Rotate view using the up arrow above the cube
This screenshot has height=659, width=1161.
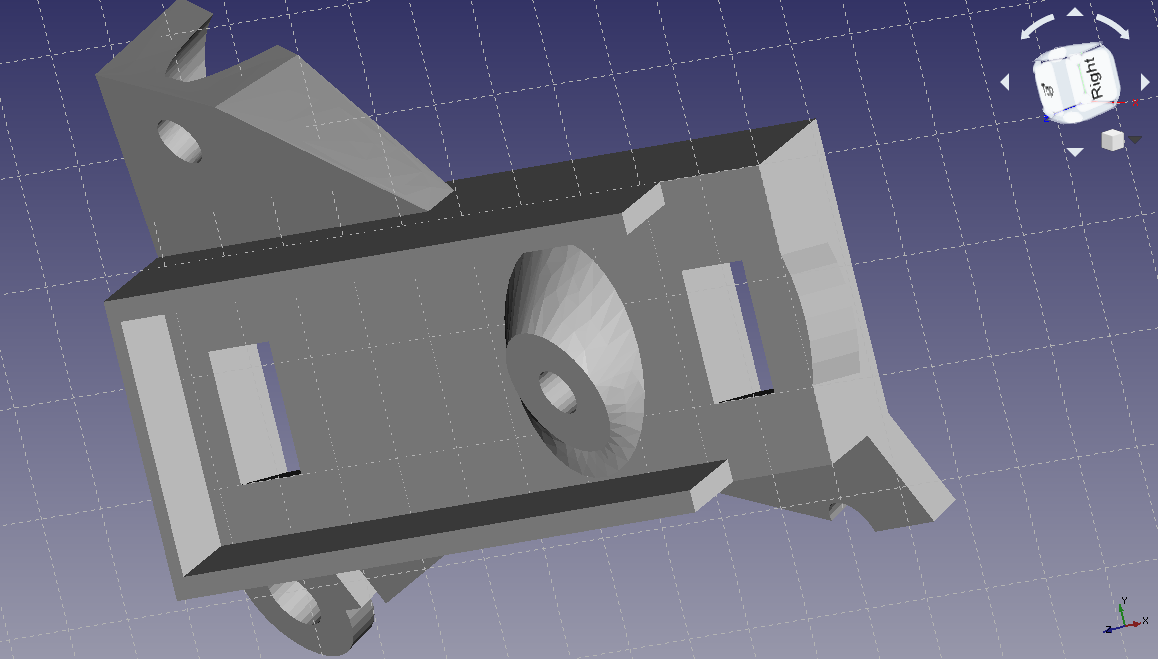coord(1075,11)
